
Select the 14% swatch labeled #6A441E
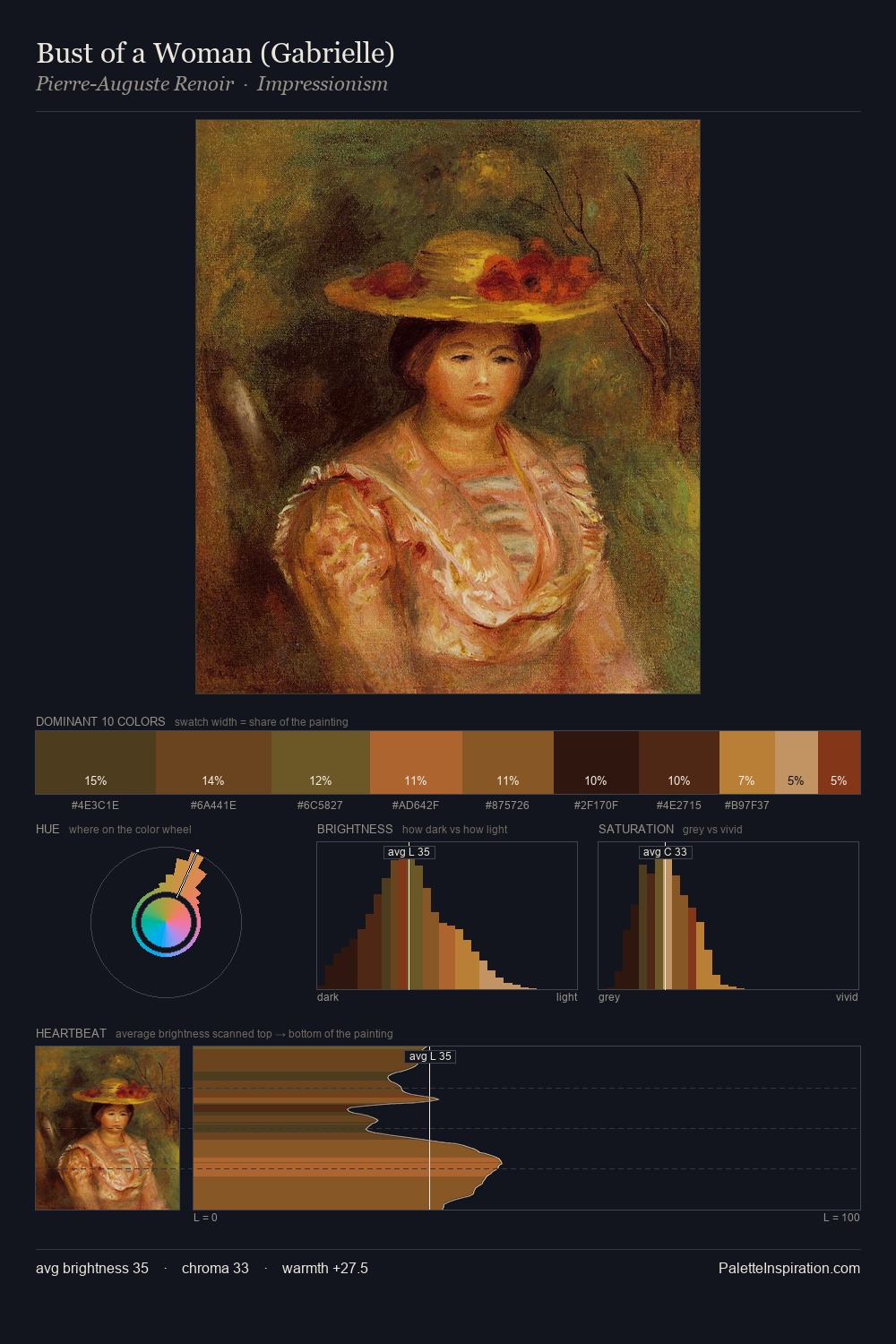213,762
